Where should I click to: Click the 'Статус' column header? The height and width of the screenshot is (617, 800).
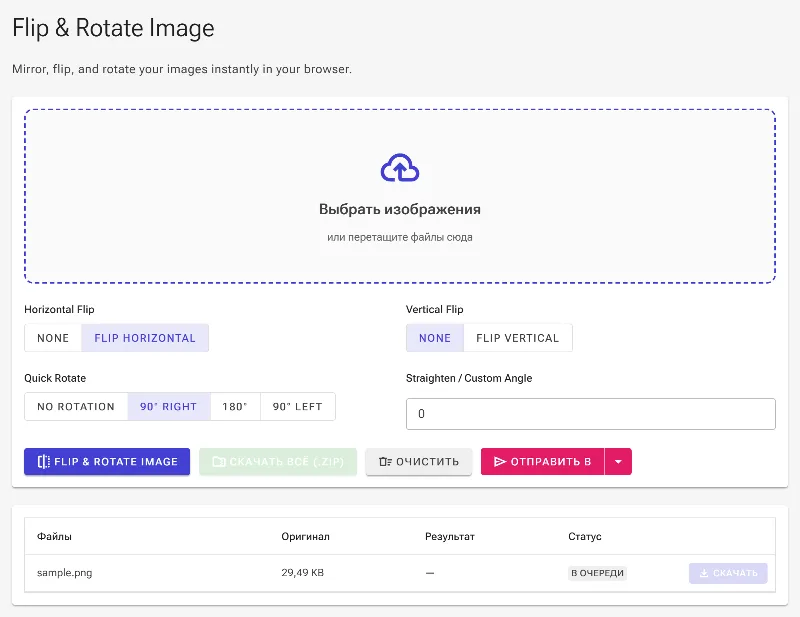click(x=585, y=536)
